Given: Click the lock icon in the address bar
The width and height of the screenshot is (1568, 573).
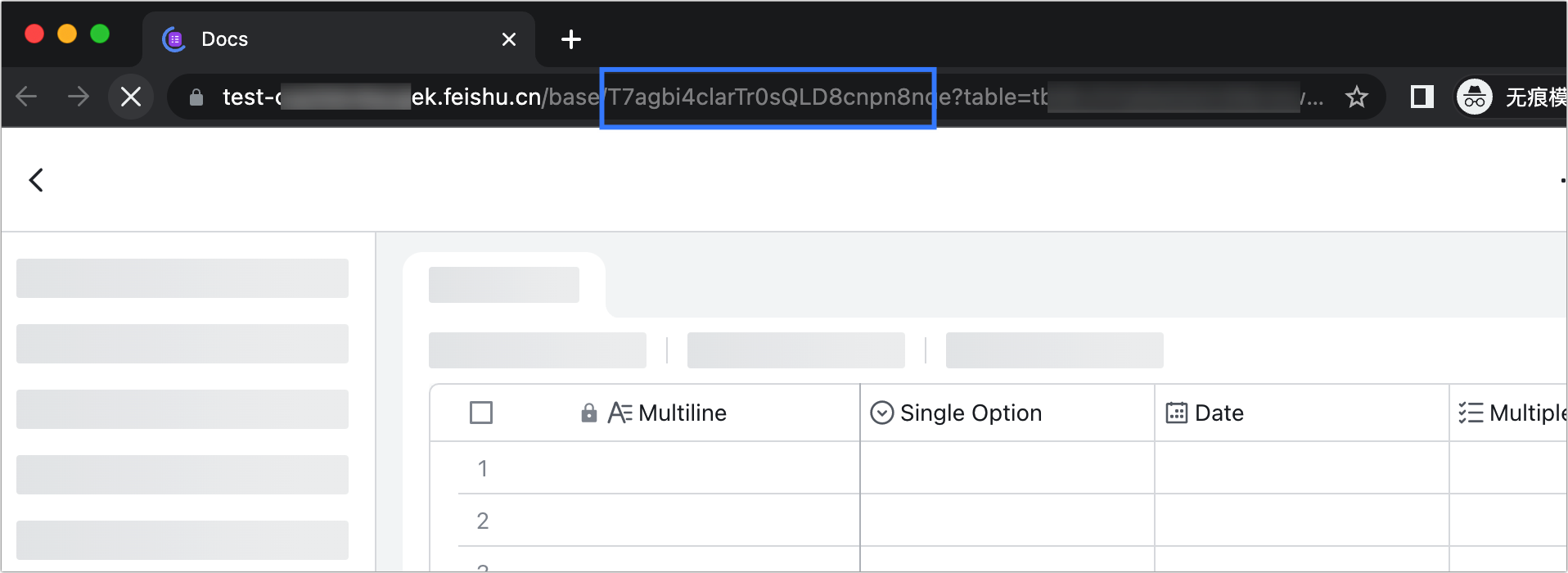Looking at the screenshot, I should tap(196, 98).
